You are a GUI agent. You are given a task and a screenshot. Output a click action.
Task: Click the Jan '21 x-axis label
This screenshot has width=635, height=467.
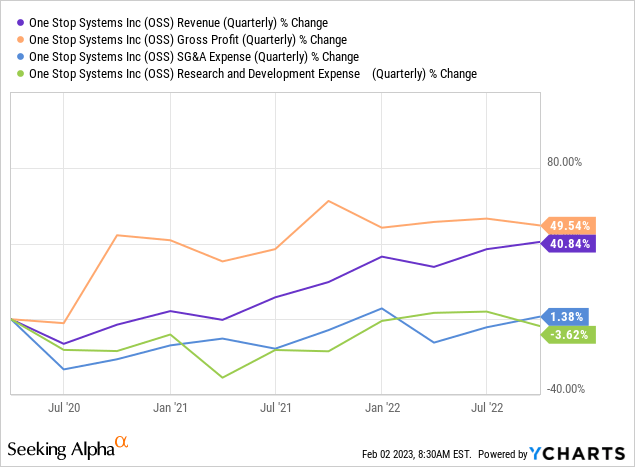(x=170, y=407)
